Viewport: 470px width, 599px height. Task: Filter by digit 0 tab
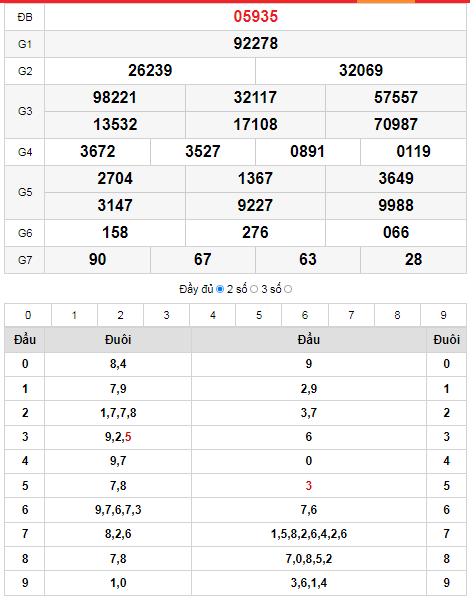click(x=28, y=315)
